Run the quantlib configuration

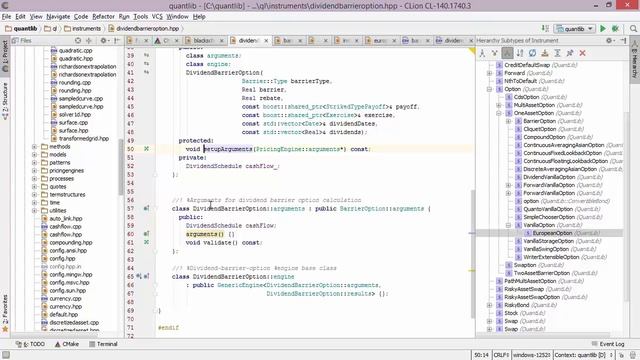[603, 29]
